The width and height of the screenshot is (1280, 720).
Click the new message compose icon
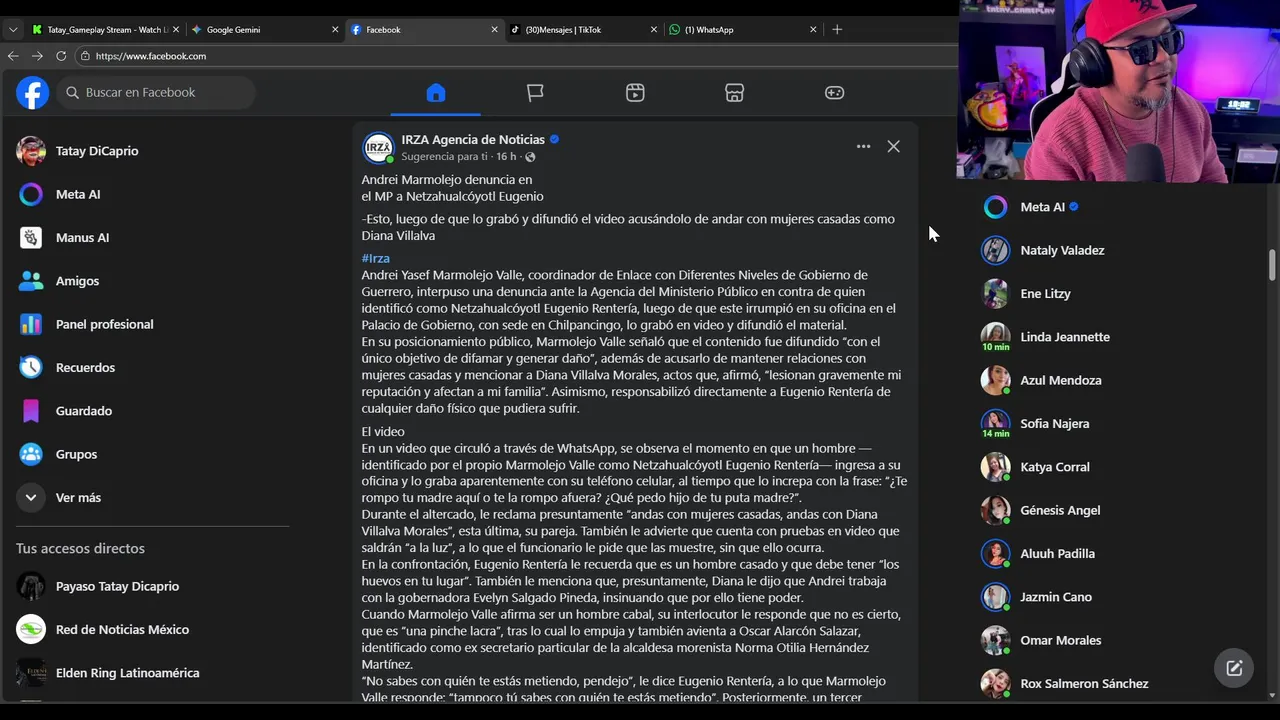(1234, 668)
